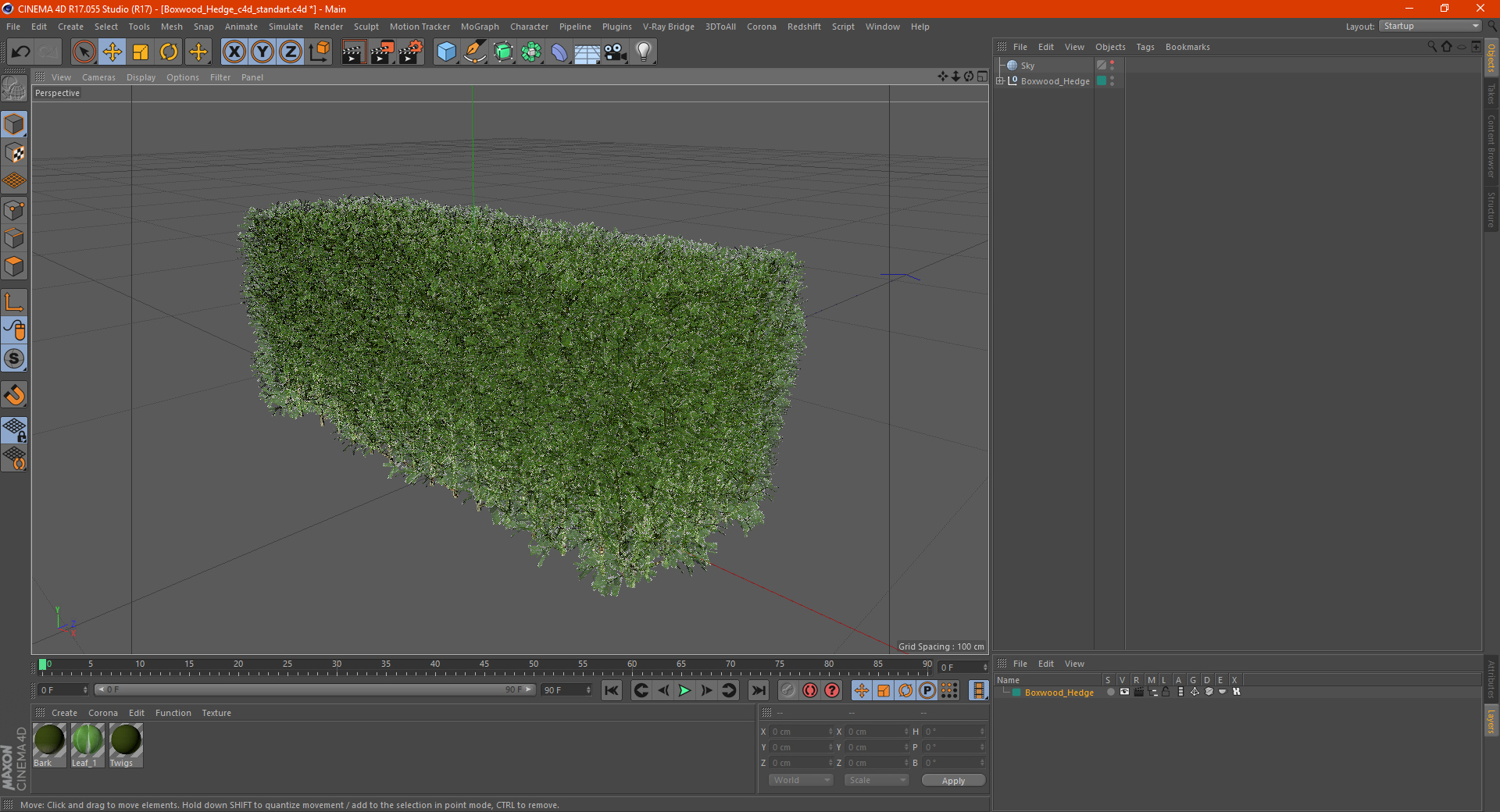The image size is (1500, 812).
Task: Toggle parameter keyframe recording P icon
Action: coord(927,690)
